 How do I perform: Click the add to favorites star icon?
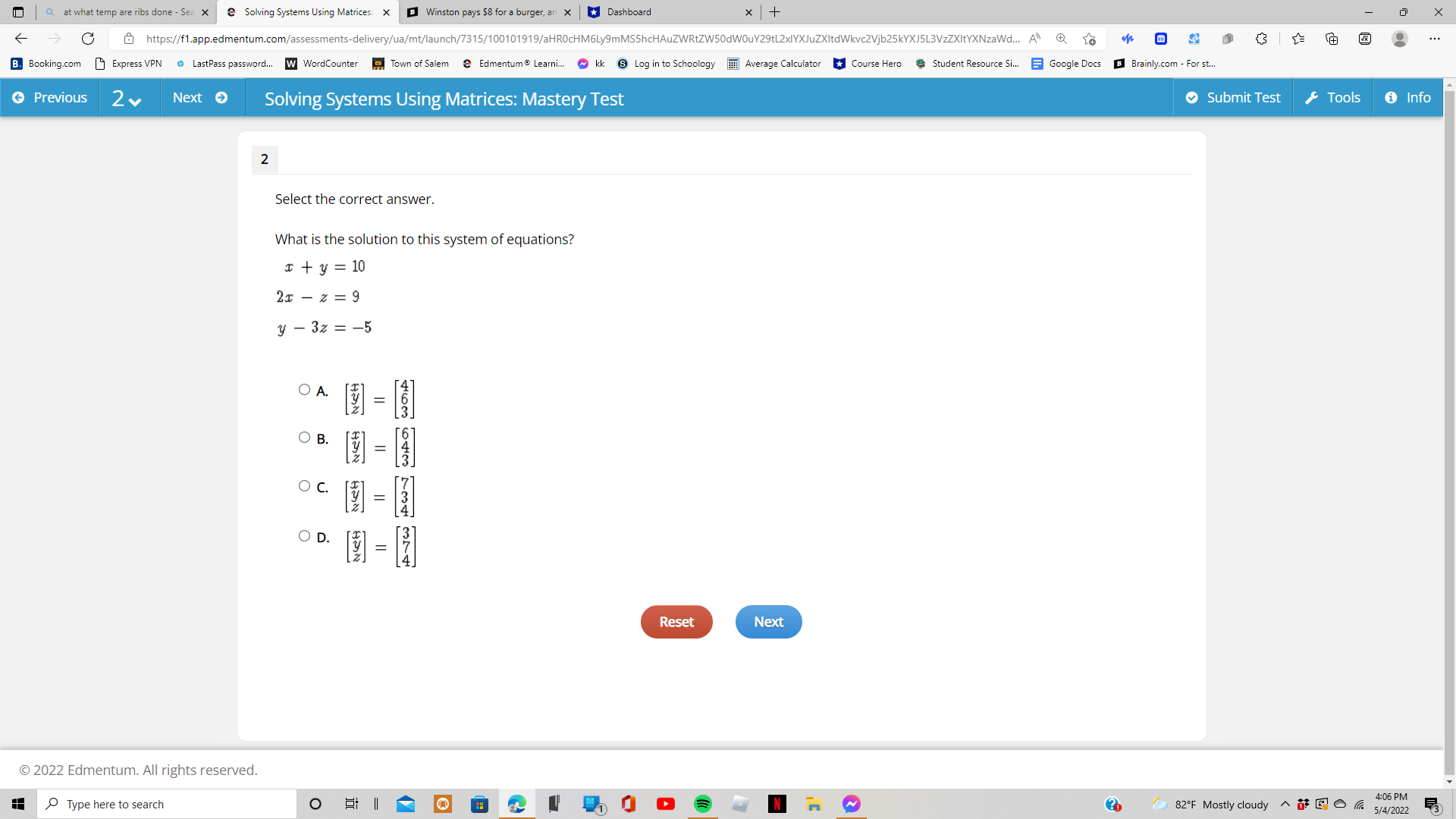click(1090, 39)
